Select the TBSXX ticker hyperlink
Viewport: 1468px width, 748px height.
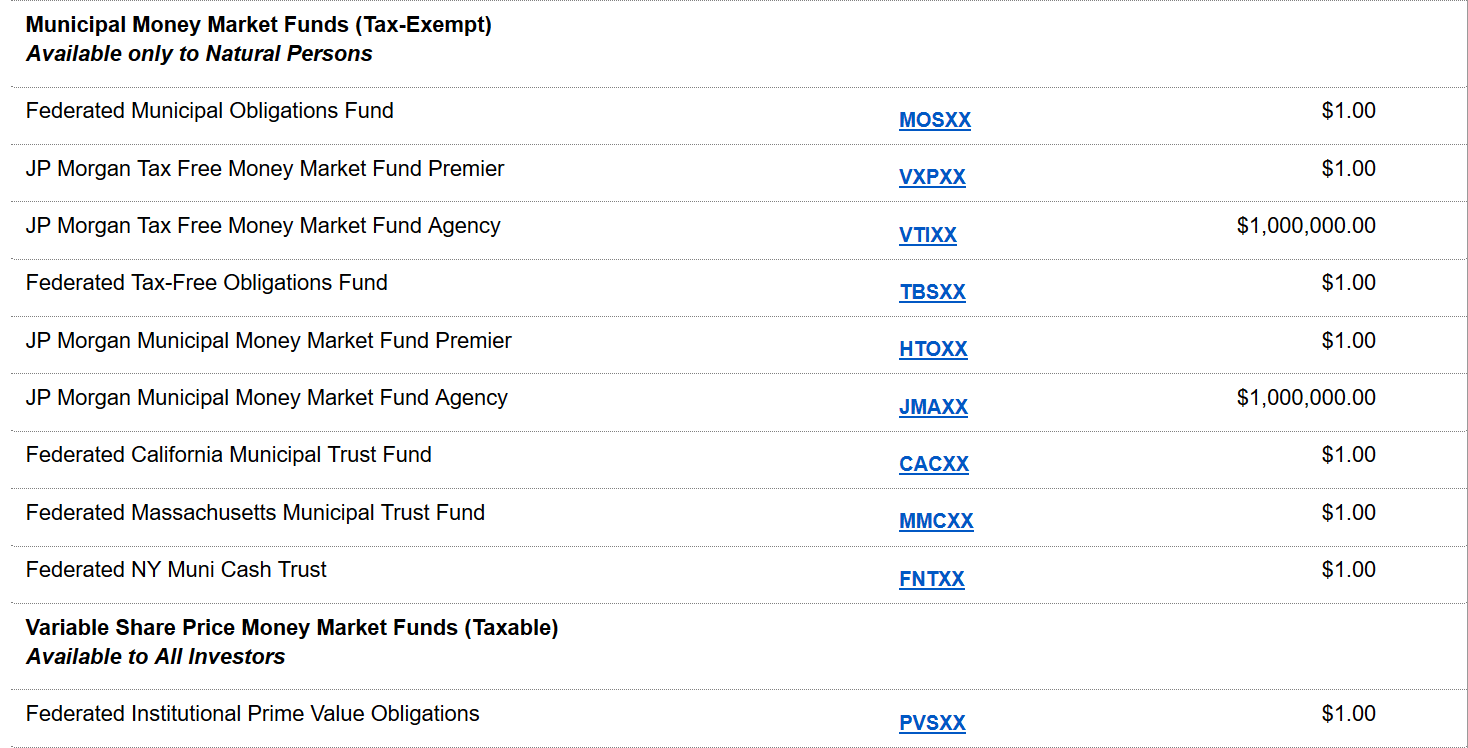932,291
